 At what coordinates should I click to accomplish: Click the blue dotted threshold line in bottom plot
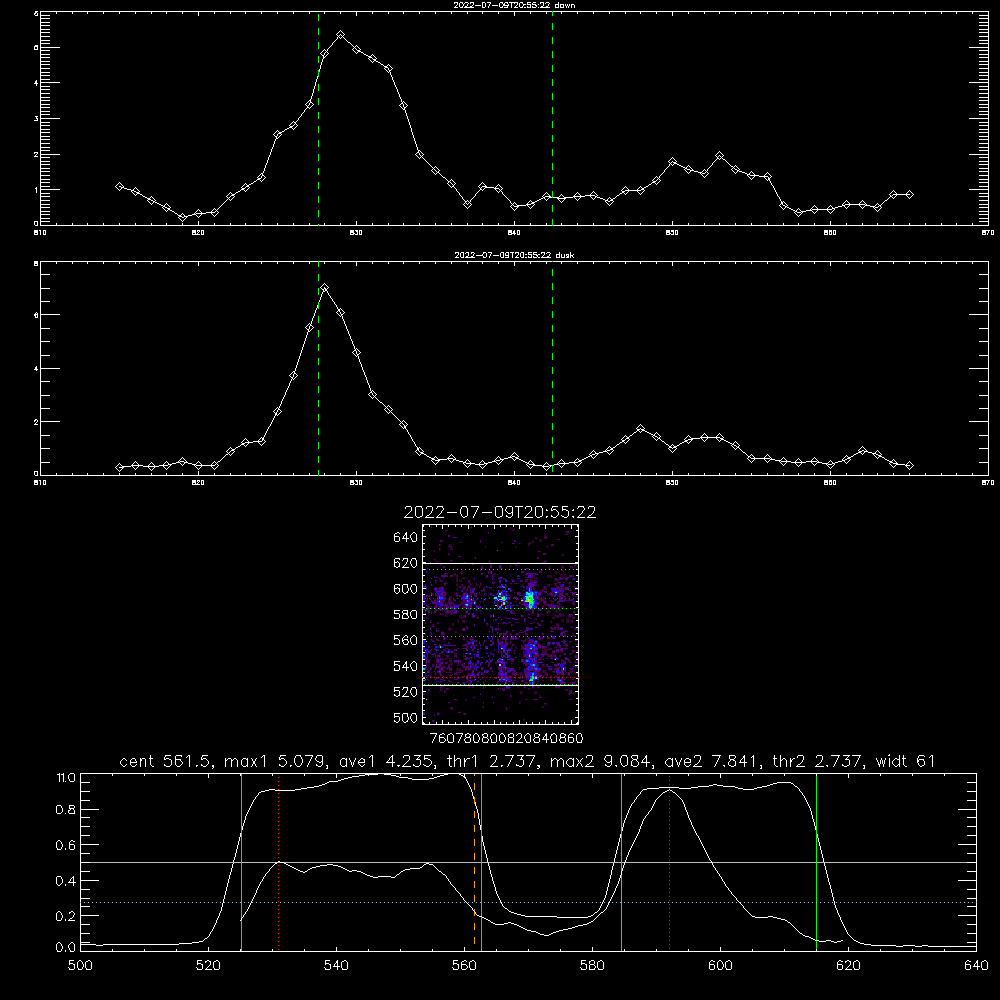click(528, 902)
